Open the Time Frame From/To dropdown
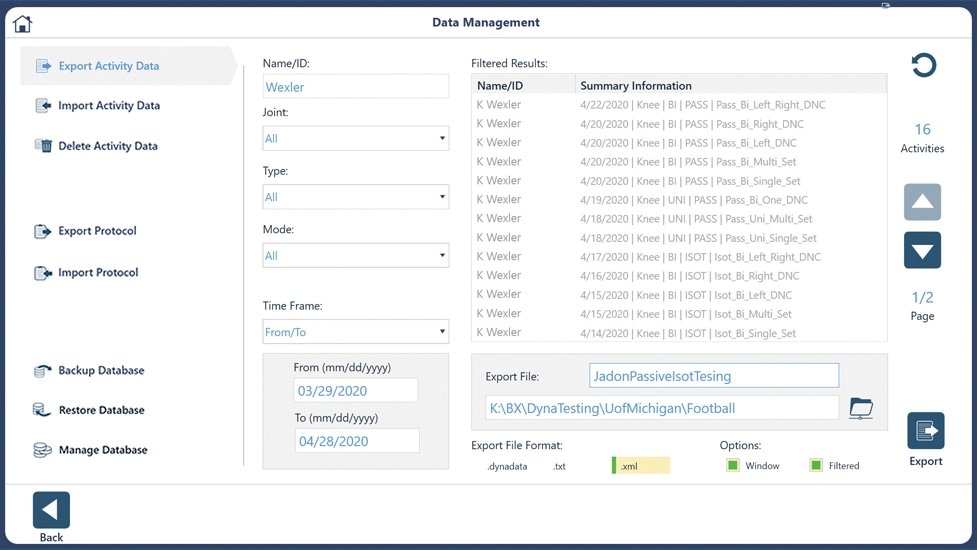 [x=356, y=332]
